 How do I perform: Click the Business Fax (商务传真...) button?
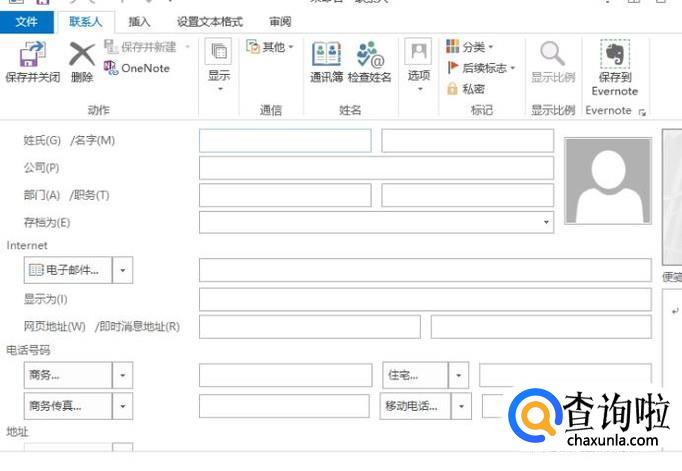pyautogui.click(x=68, y=406)
